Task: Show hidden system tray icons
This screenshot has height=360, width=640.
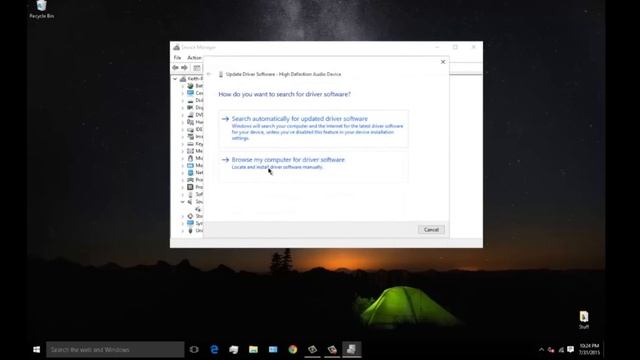Action: (541, 350)
